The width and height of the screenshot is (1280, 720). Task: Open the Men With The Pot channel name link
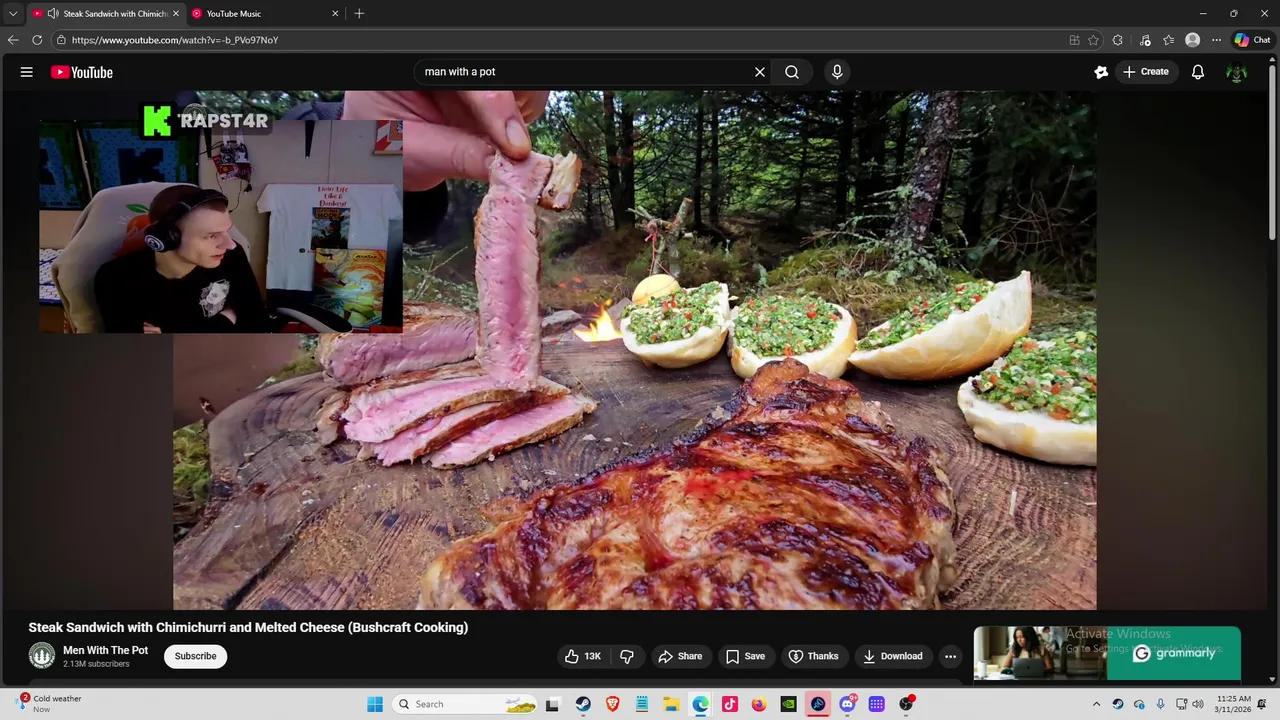[105, 650]
